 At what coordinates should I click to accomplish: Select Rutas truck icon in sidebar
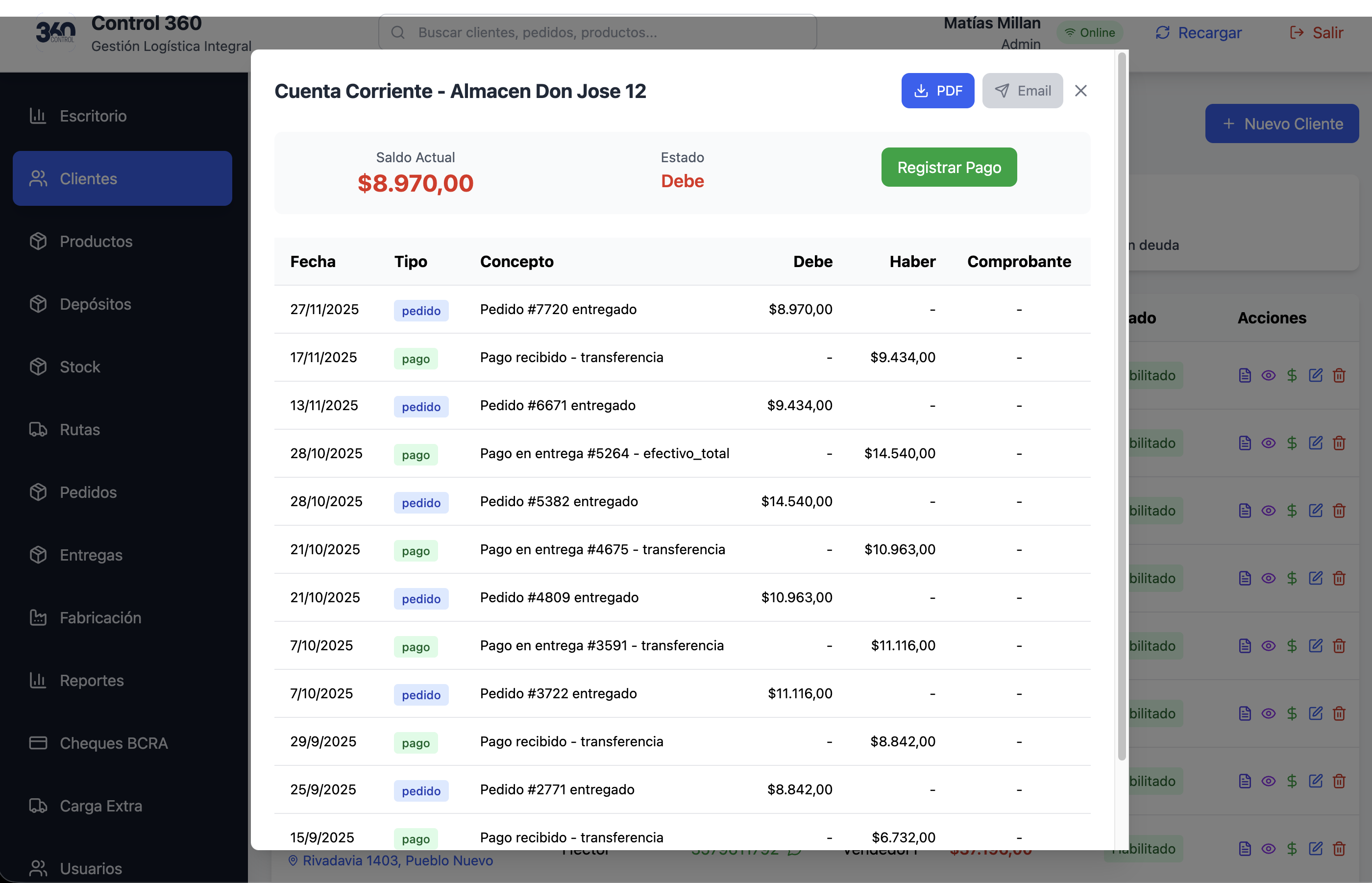point(38,429)
